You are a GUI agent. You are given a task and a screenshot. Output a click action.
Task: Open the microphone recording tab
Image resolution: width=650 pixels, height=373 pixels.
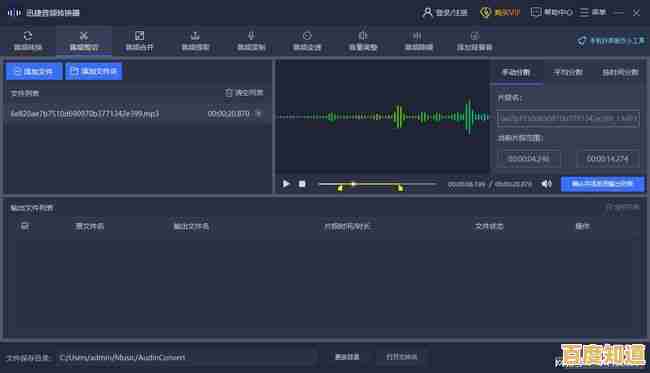pos(251,41)
